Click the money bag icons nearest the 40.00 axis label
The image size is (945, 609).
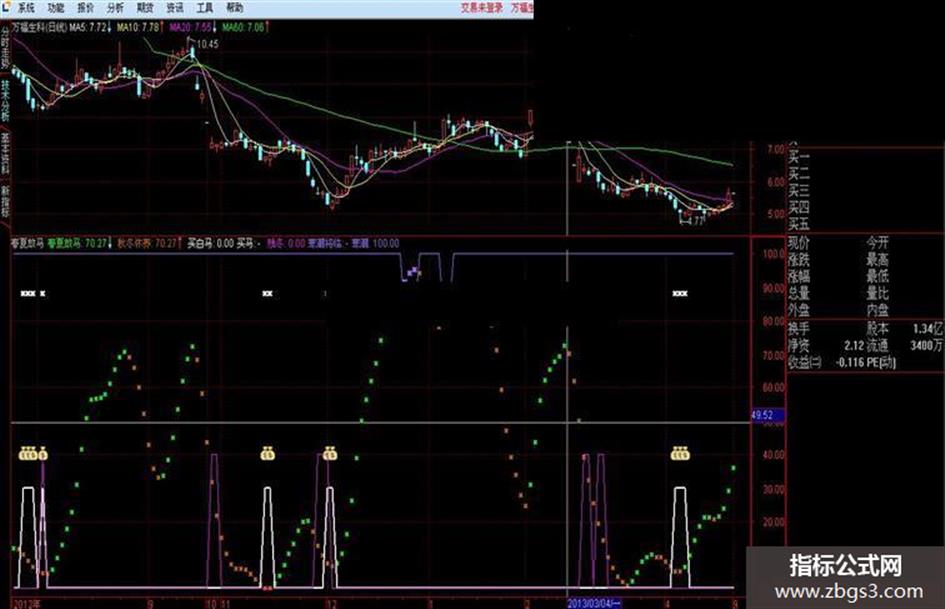(680, 453)
